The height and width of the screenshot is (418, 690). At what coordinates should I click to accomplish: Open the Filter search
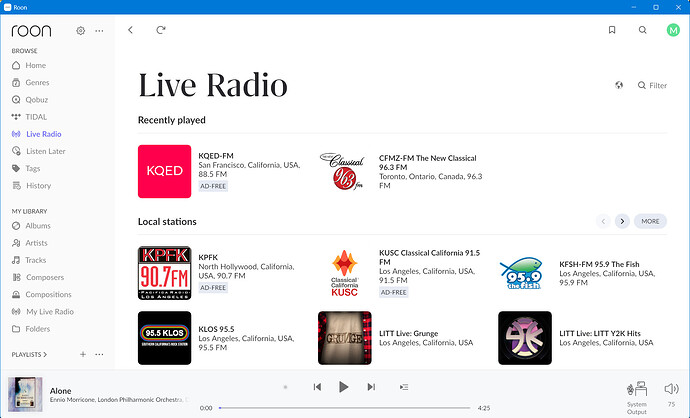652,85
